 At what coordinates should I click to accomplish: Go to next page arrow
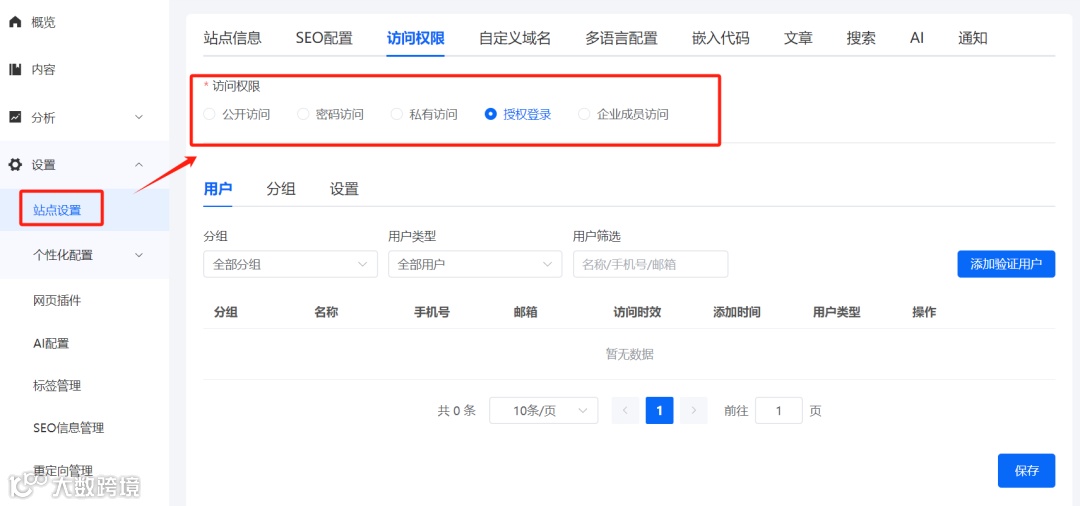pyautogui.click(x=694, y=411)
